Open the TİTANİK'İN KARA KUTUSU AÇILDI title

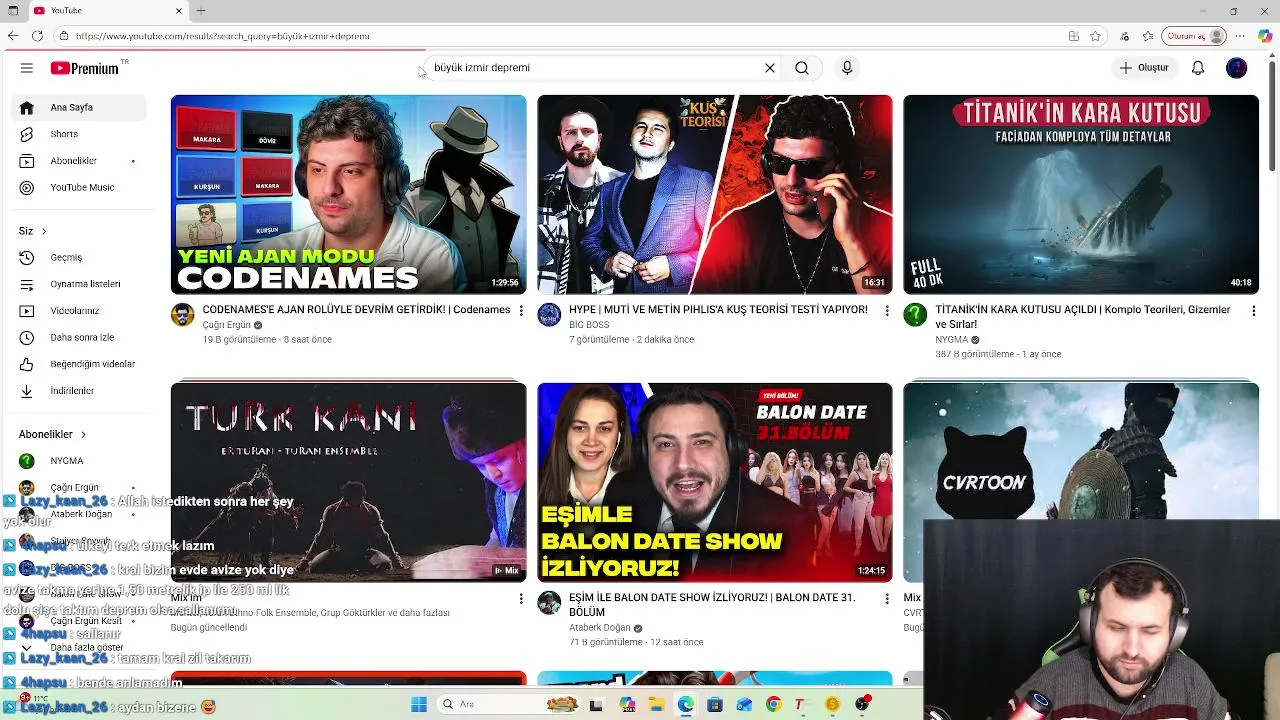(x=1083, y=317)
